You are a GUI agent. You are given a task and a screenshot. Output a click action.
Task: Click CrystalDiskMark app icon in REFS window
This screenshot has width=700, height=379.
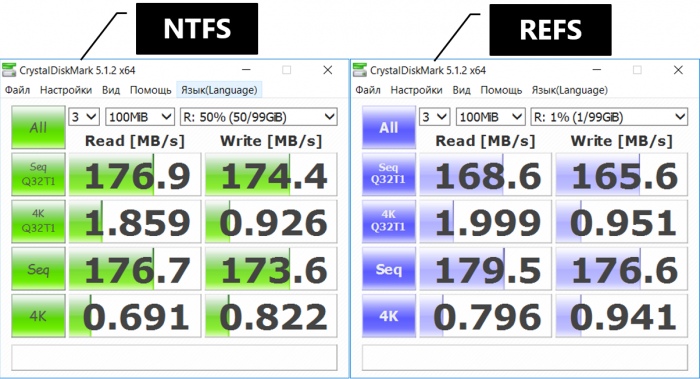point(360,70)
